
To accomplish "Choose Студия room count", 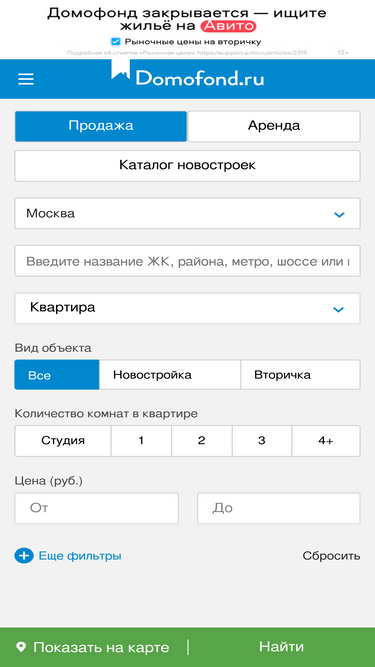I will pos(63,441).
